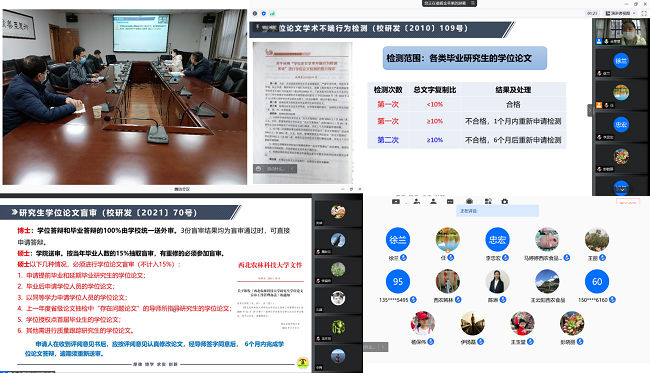Click the red end meeting button
The height and width of the screenshot is (373, 650).
coord(628,202)
